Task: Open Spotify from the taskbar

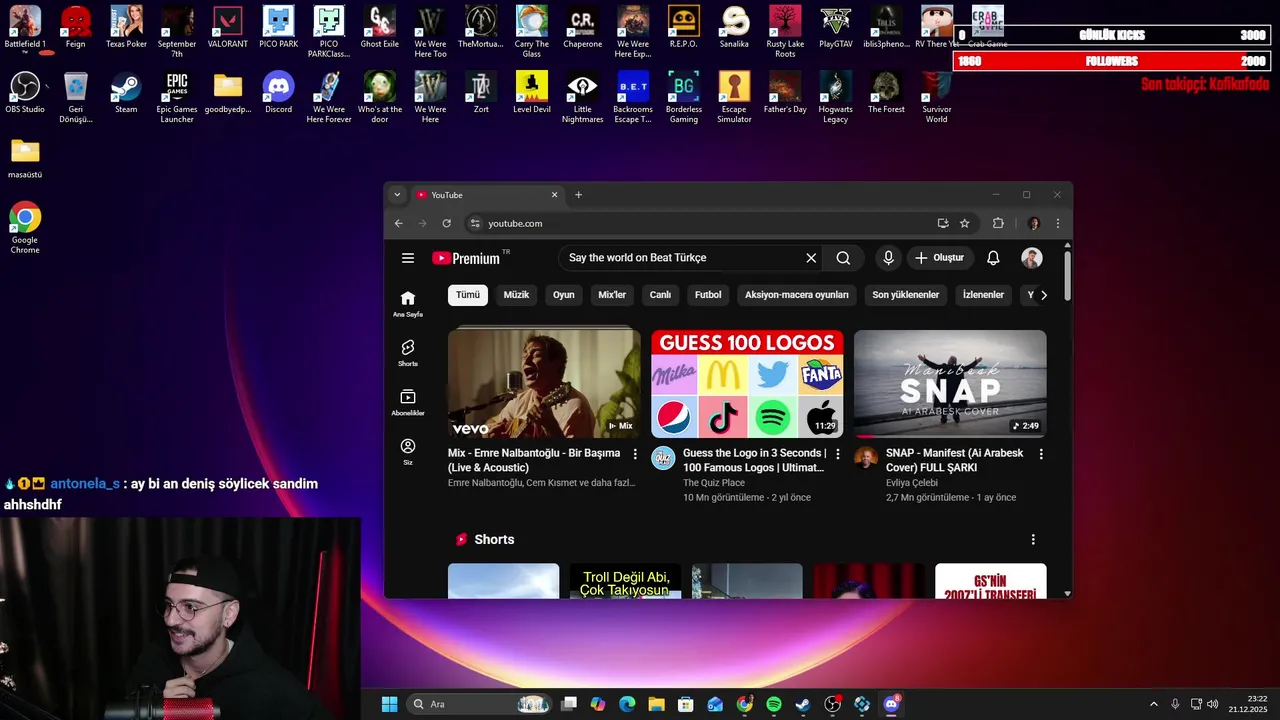Action: [x=774, y=704]
